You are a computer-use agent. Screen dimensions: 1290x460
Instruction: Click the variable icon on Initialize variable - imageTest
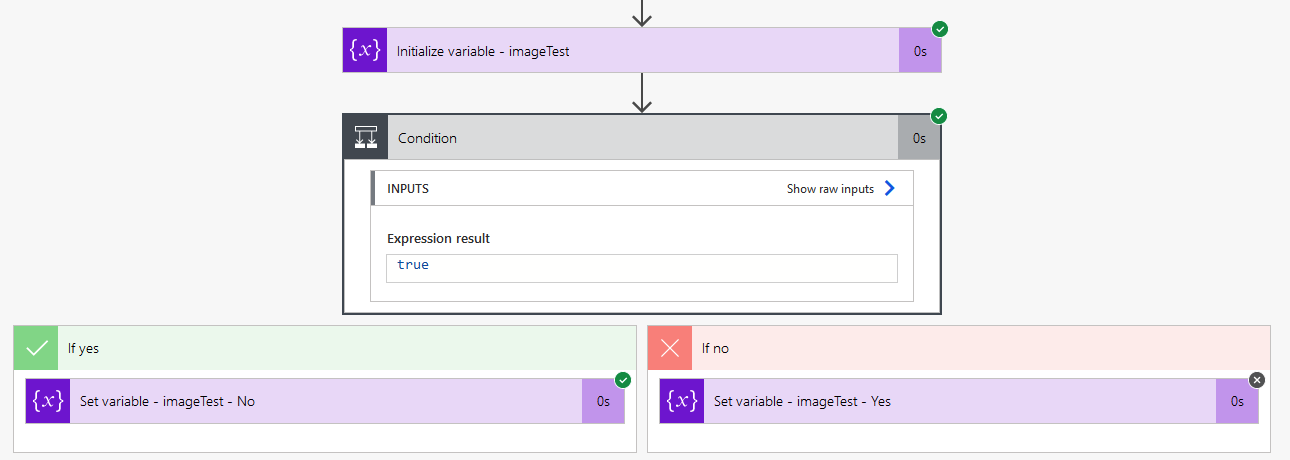pyautogui.click(x=364, y=50)
